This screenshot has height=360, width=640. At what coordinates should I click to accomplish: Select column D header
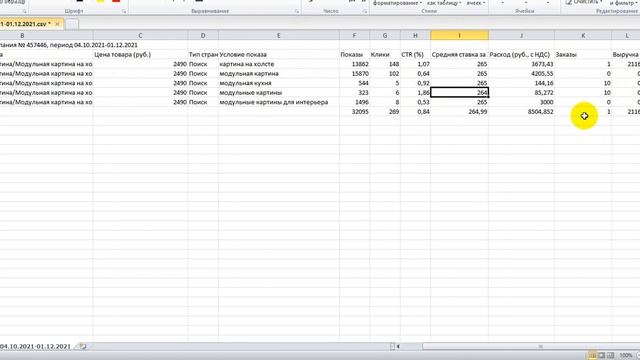coord(203,36)
